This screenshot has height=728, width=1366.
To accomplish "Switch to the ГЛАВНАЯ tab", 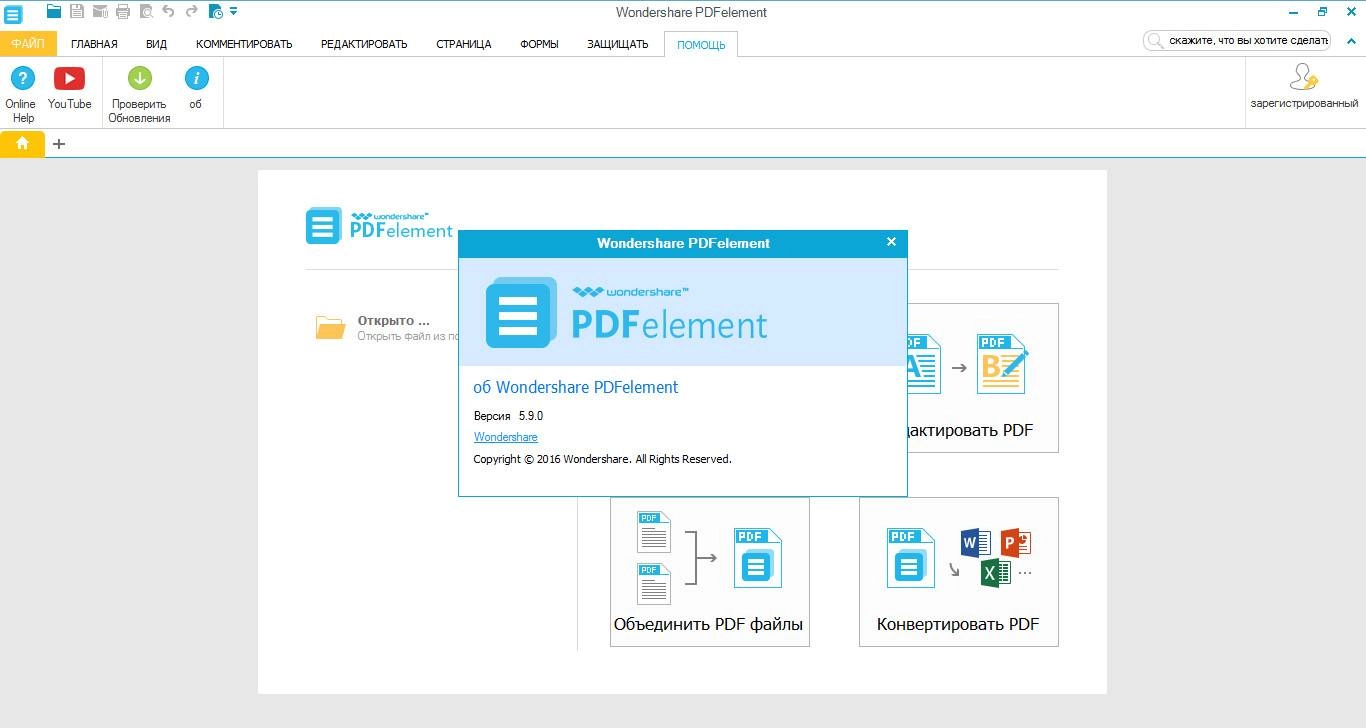I will point(94,44).
